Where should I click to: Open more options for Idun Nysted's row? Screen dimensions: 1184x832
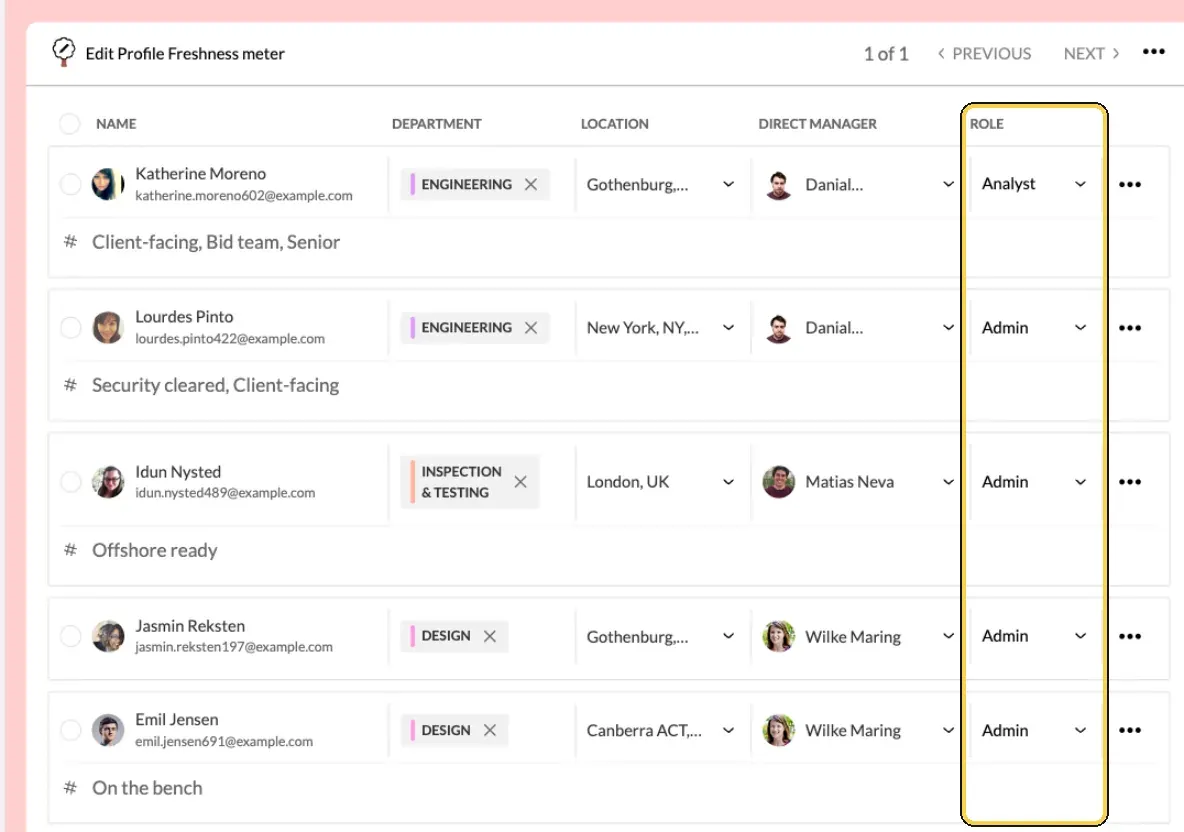click(x=1130, y=482)
